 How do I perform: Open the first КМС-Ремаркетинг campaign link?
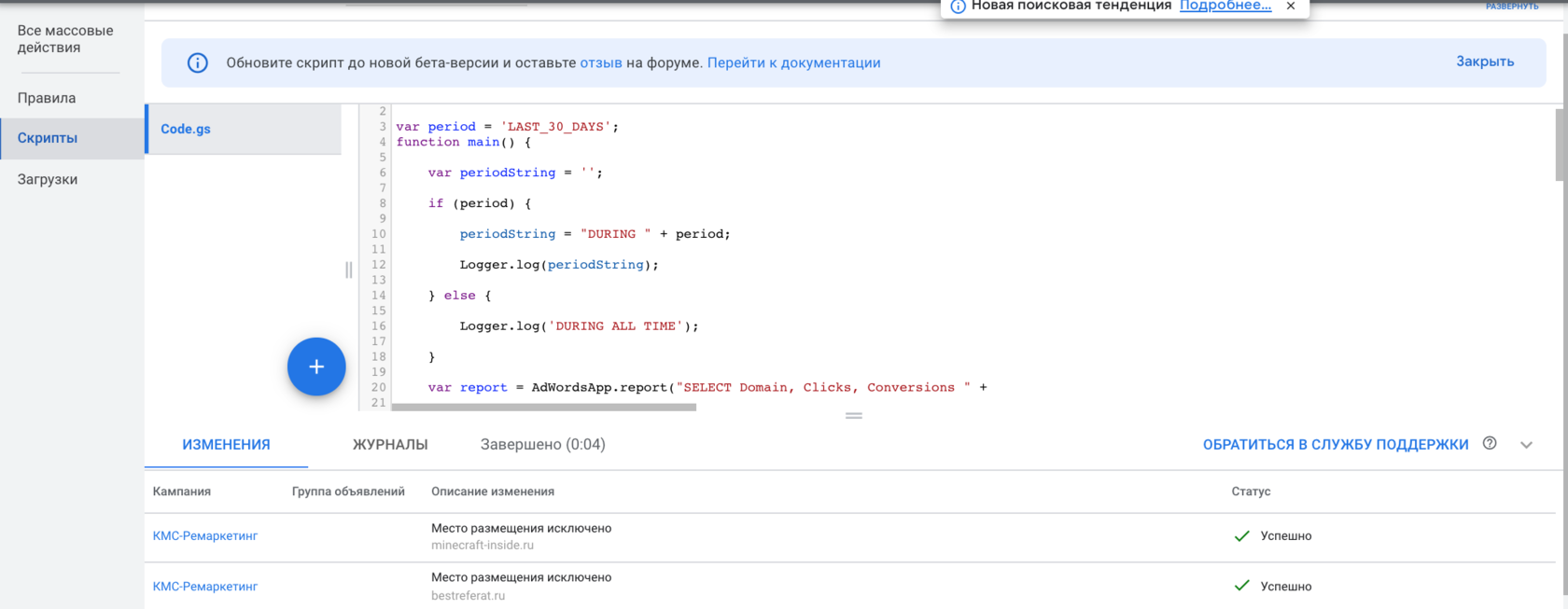click(x=205, y=536)
